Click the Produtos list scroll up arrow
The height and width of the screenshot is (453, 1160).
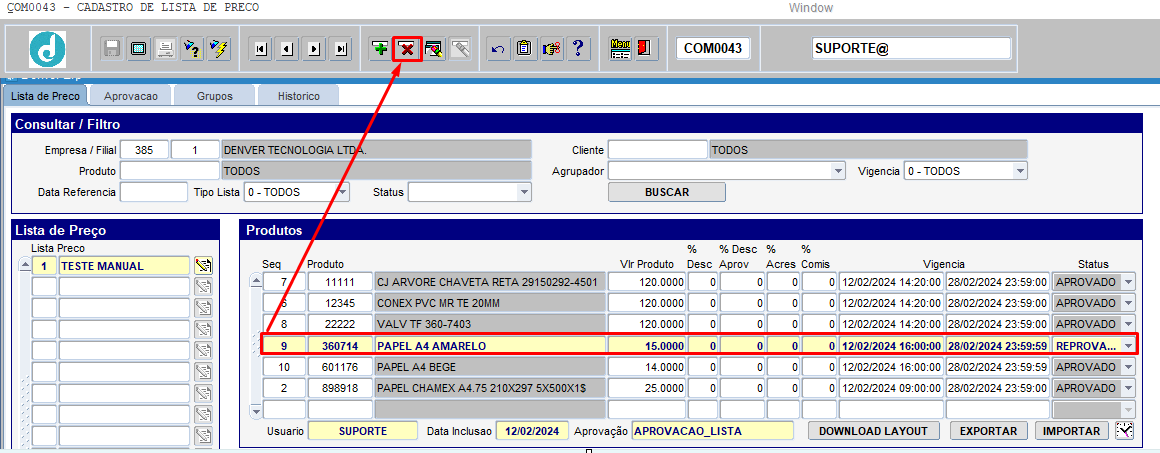(257, 281)
